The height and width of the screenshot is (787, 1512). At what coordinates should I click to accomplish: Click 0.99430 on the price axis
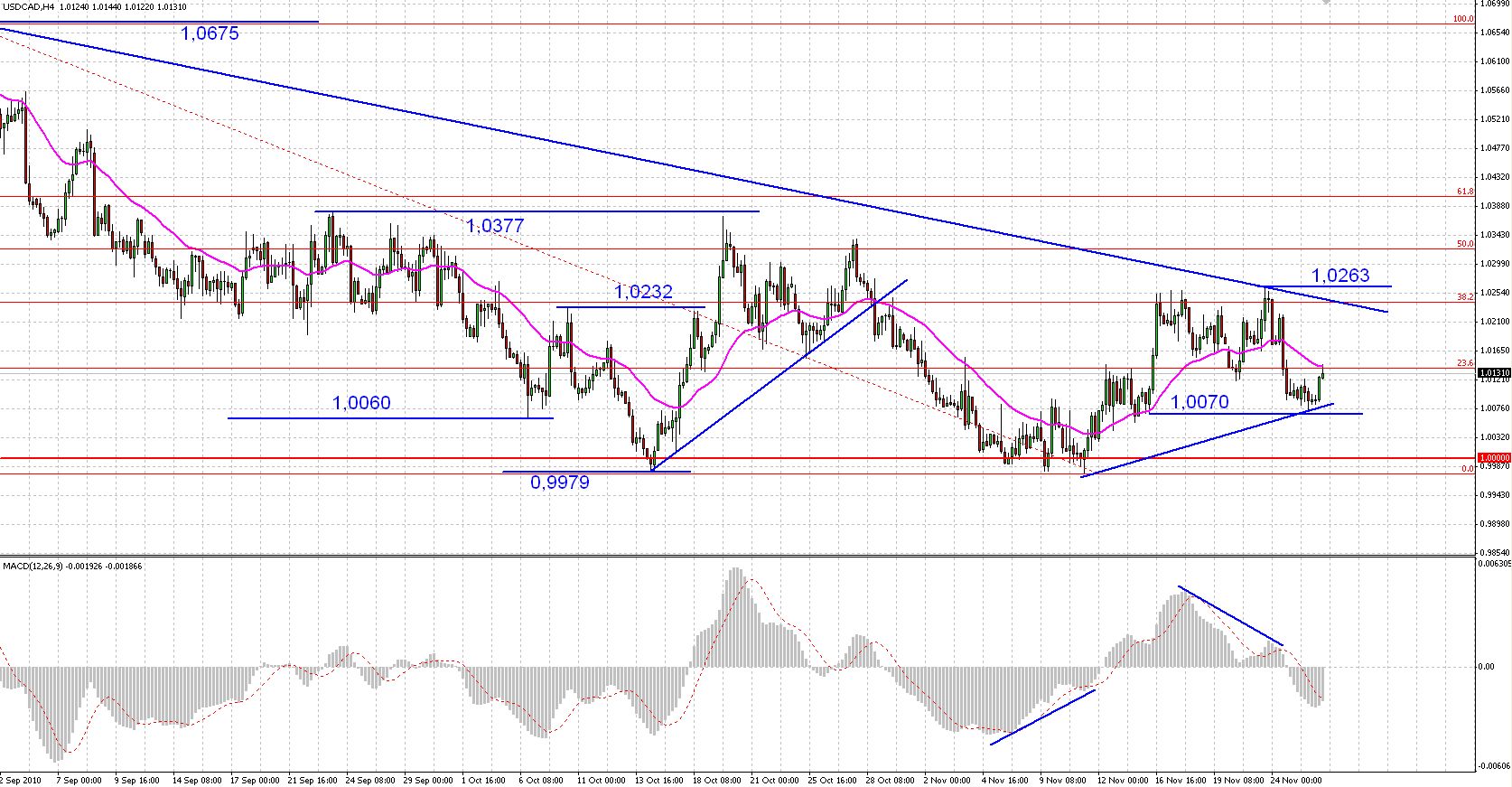1496,495
